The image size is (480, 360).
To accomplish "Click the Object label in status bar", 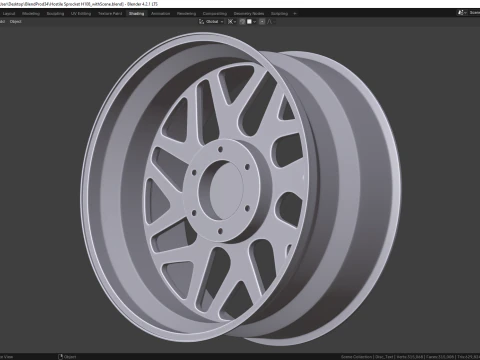I will [x=70, y=357].
